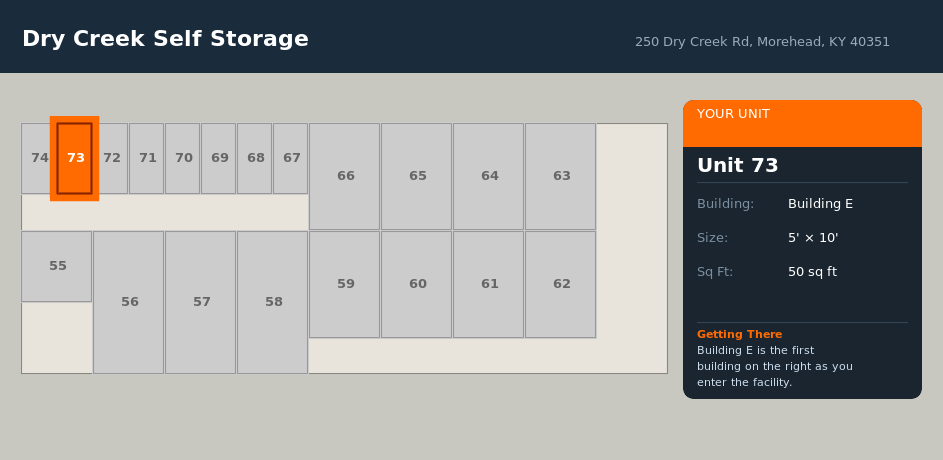Image resolution: width=943 pixels, height=460 pixels.
Task: Click unit 68 on facility map
Action: click(255, 158)
